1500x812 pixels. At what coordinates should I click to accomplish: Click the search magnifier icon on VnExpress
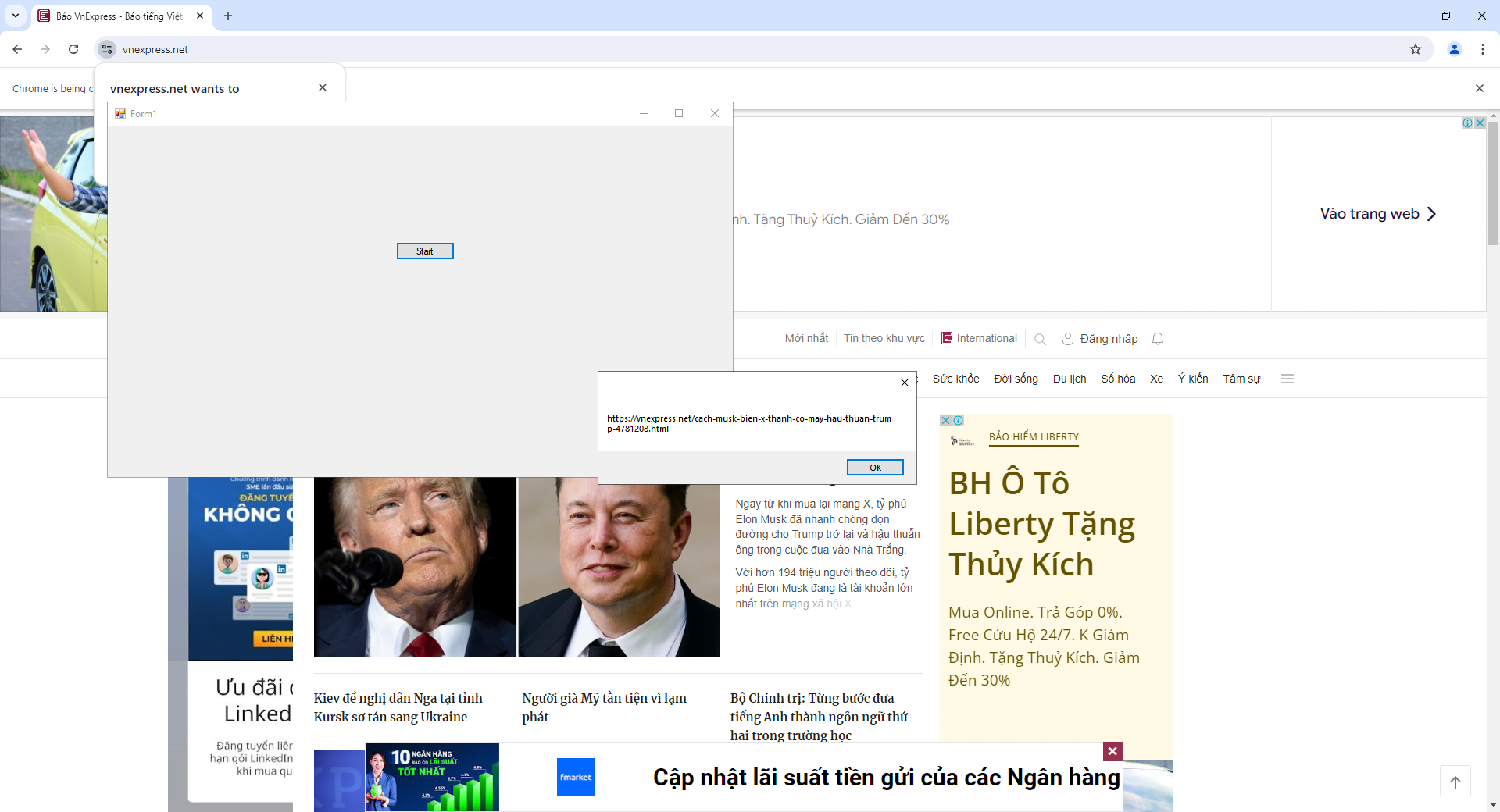click(1040, 339)
